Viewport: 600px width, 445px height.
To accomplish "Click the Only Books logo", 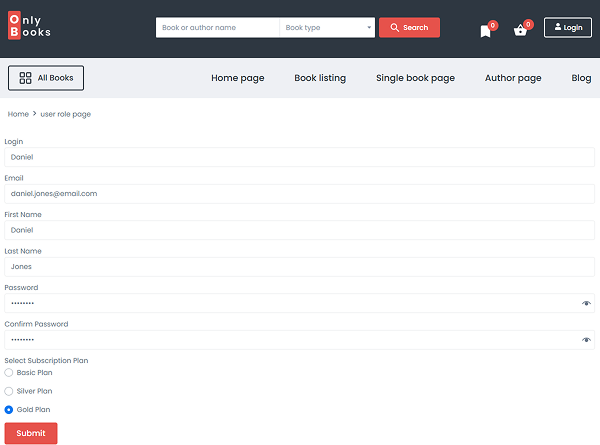I will click(29, 26).
